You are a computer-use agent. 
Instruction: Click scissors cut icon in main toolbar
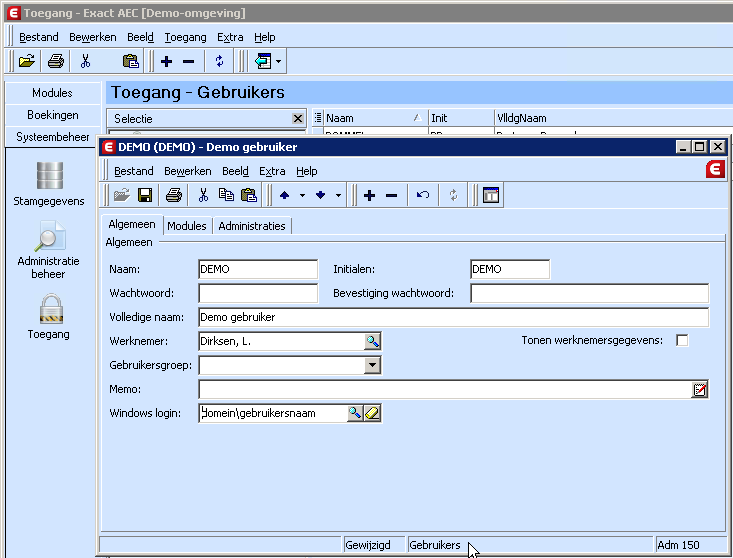point(85,61)
